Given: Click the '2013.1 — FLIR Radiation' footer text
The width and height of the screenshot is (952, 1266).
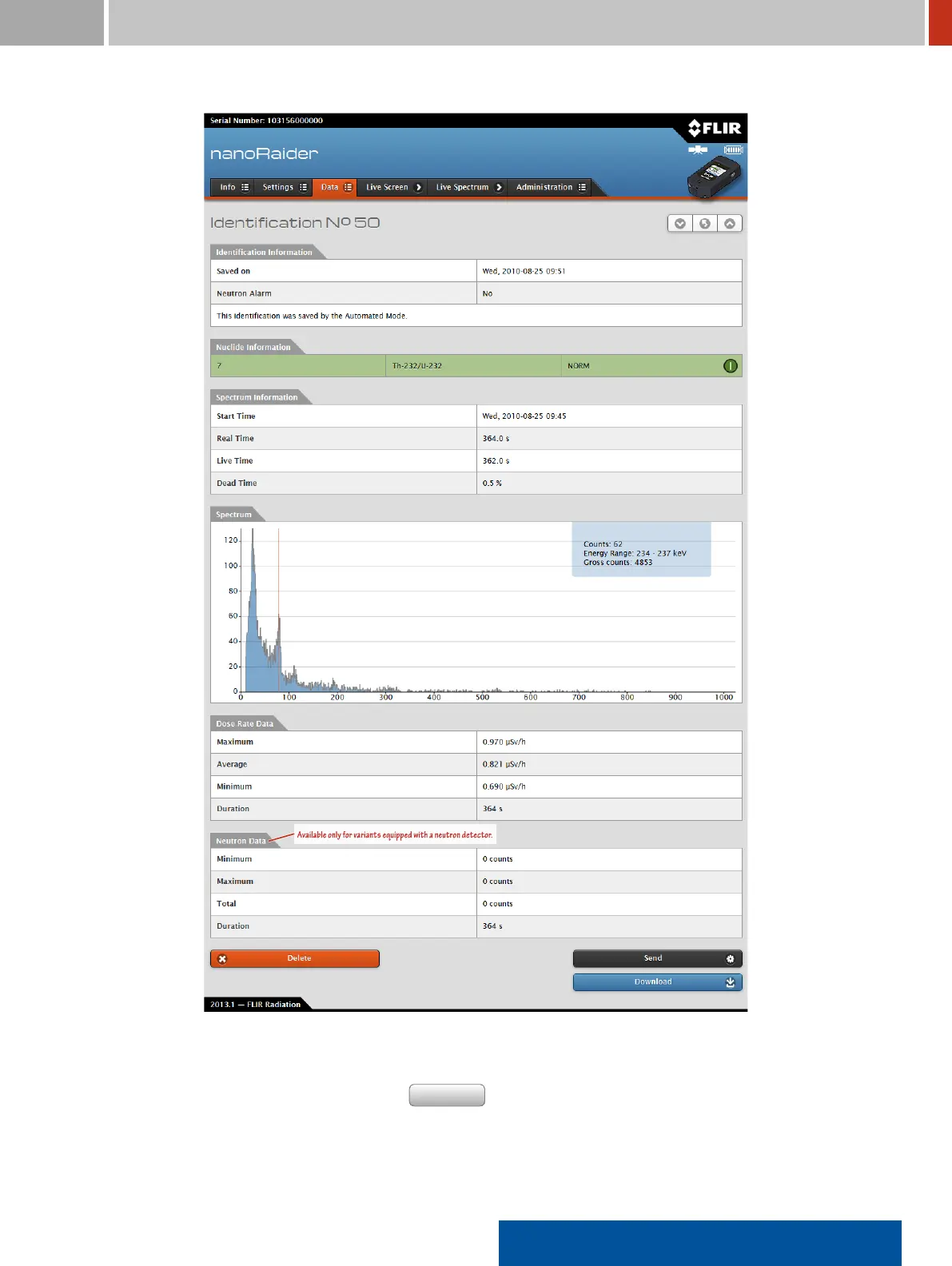Looking at the screenshot, I should click(x=256, y=1005).
